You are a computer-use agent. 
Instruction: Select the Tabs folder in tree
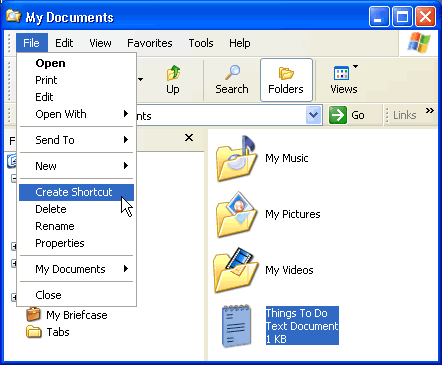tap(58, 332)
